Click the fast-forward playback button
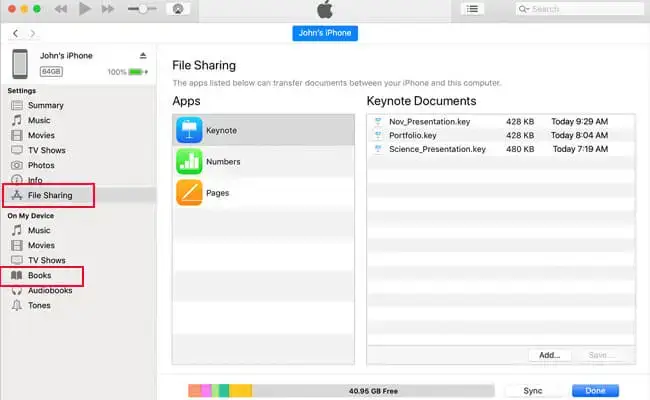 108,9
